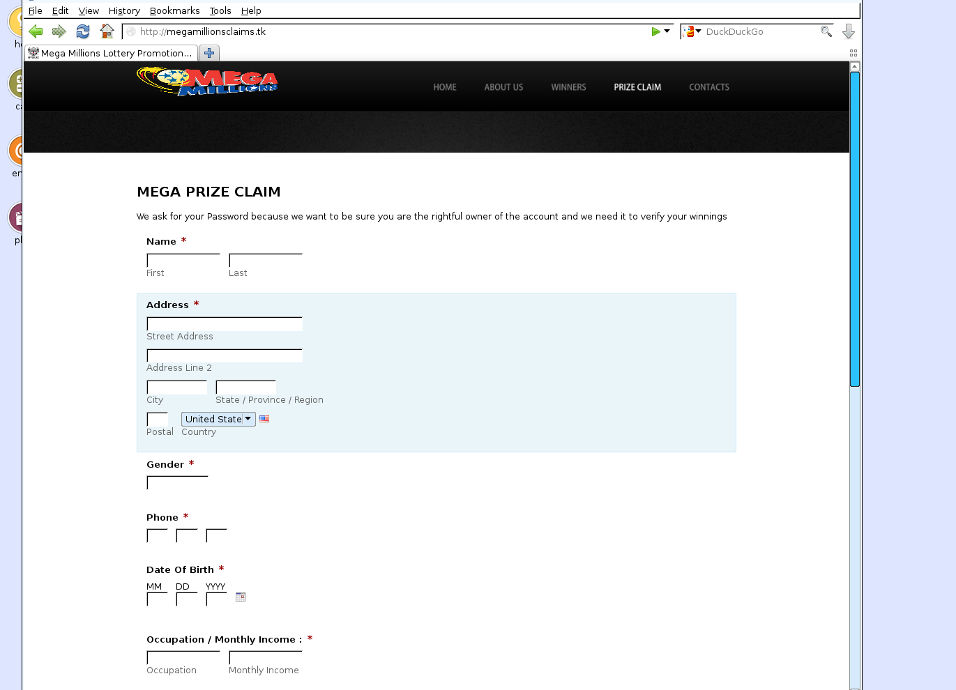Click the second Phone number box

[x=187, y=536]
